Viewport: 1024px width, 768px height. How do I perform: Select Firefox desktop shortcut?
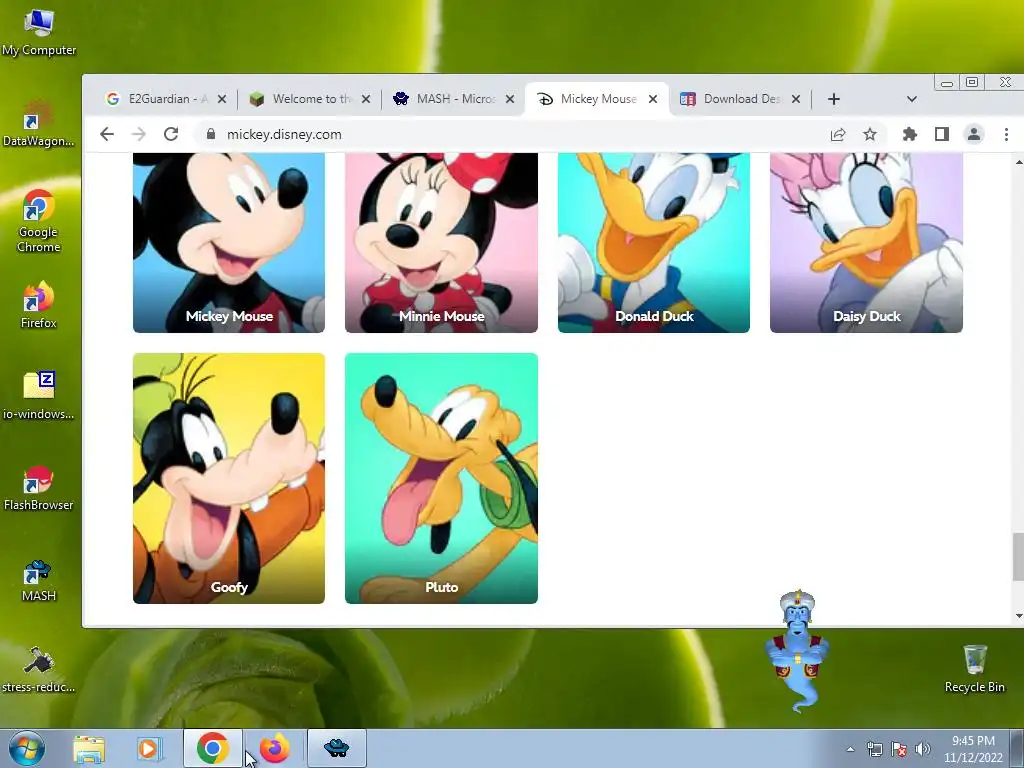click(x=39, y=305)
